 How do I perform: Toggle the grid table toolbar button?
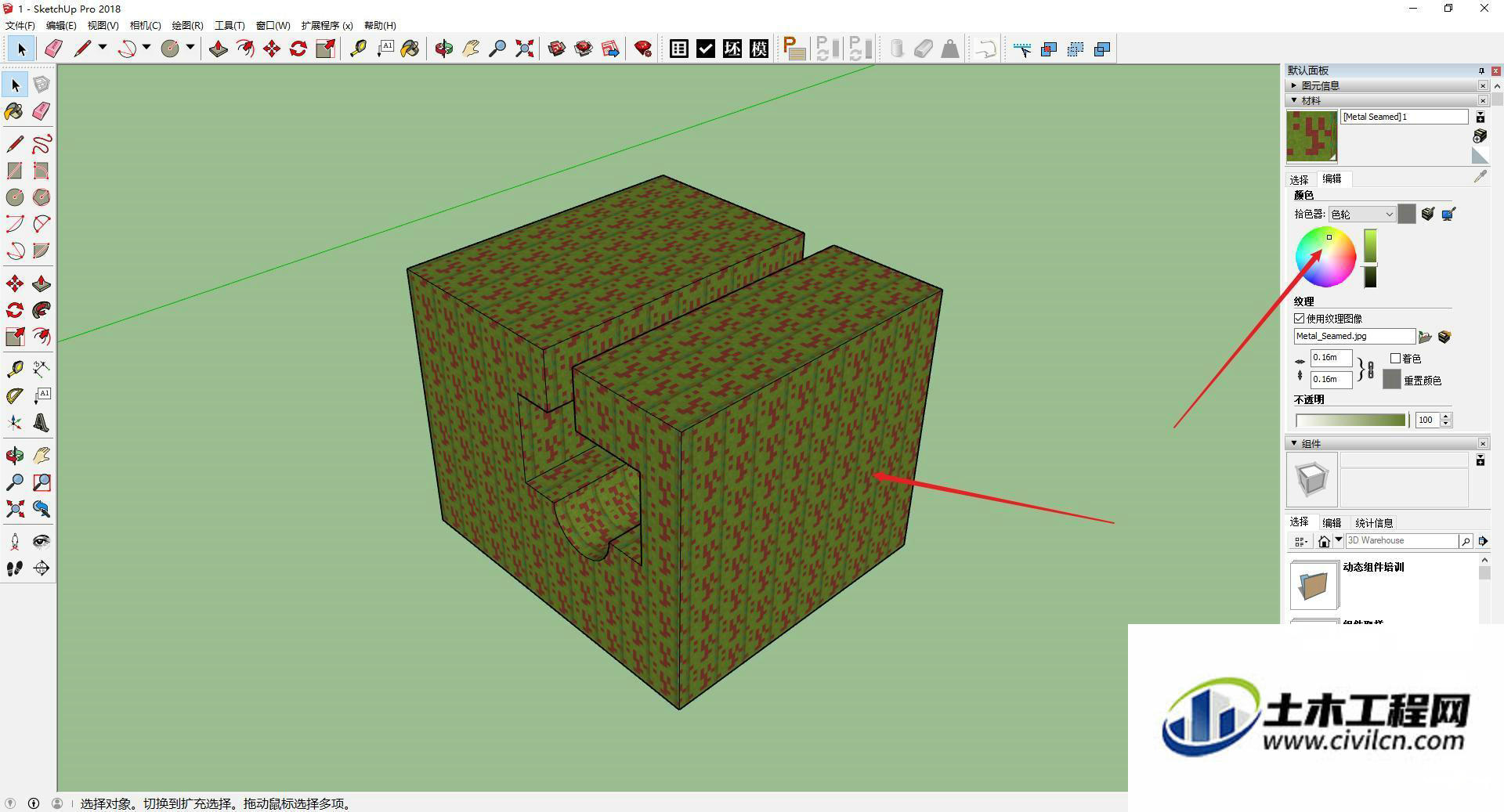pyautogui.click(x=679, y=49)
